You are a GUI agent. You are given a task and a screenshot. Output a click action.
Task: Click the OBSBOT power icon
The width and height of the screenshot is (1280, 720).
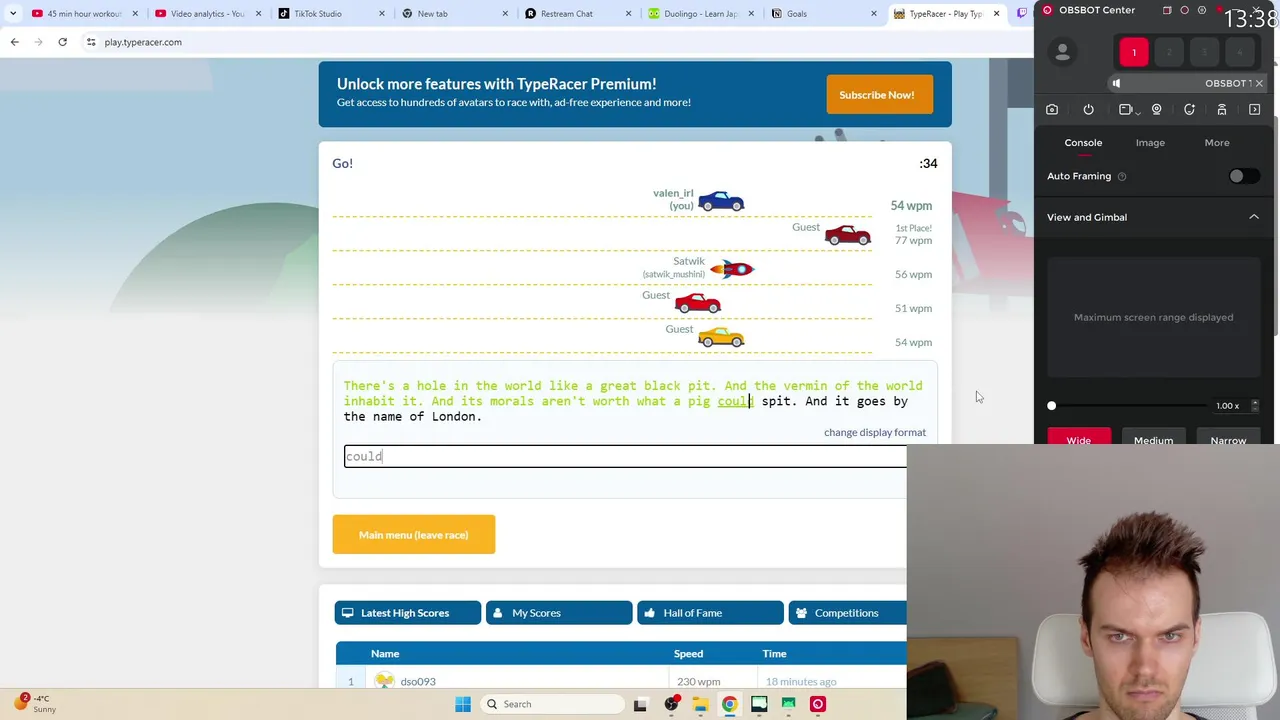coord(1088,110)
